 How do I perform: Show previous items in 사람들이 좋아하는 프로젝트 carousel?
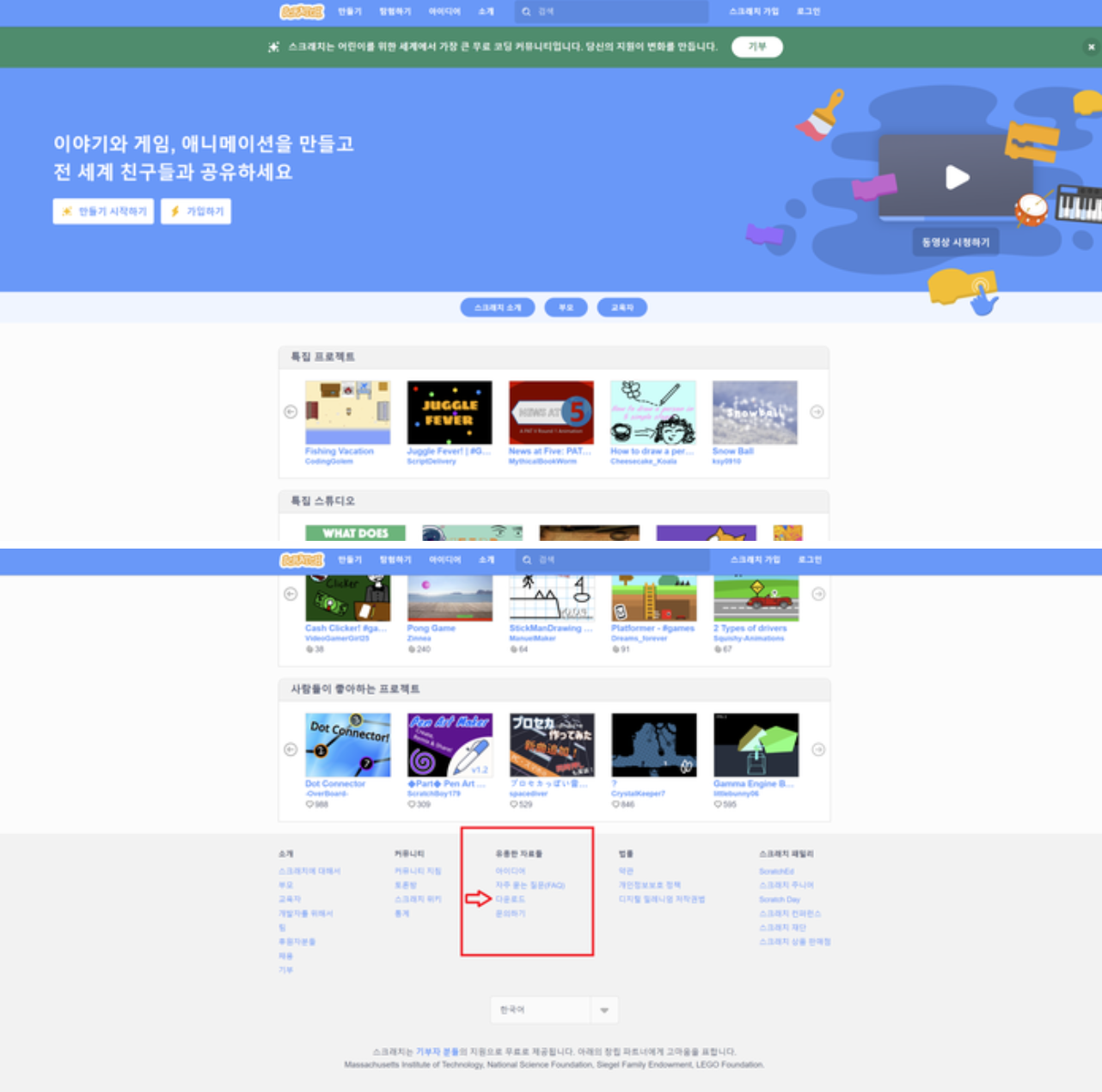point(291,750)
